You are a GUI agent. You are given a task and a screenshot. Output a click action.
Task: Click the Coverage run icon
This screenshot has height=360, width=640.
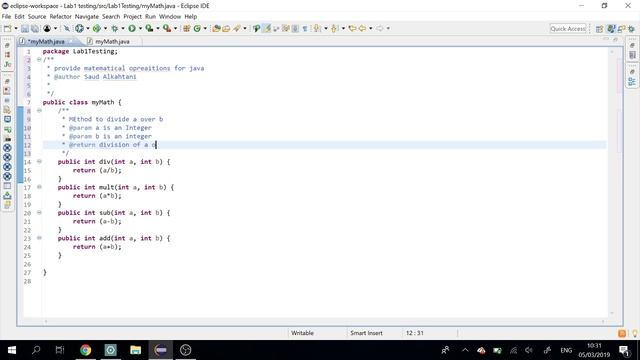[149, 28]
